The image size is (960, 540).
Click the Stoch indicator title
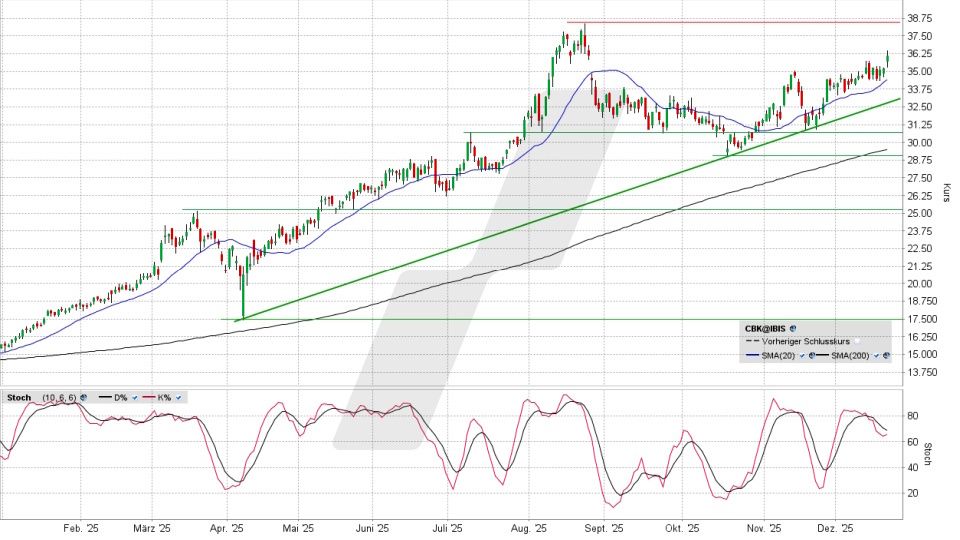pos(18,397)
